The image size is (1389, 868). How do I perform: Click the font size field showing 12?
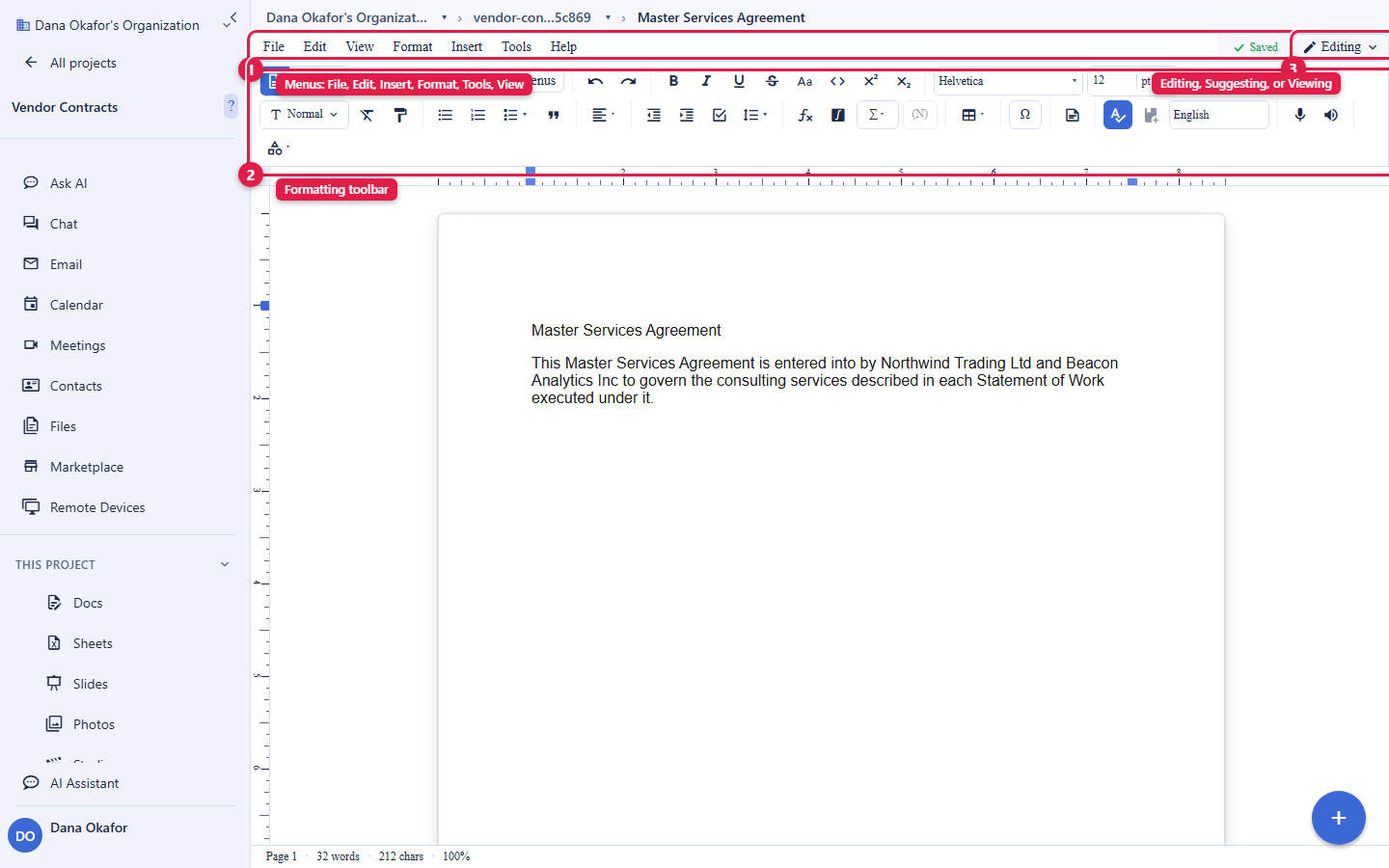(x=1111, y=81)
